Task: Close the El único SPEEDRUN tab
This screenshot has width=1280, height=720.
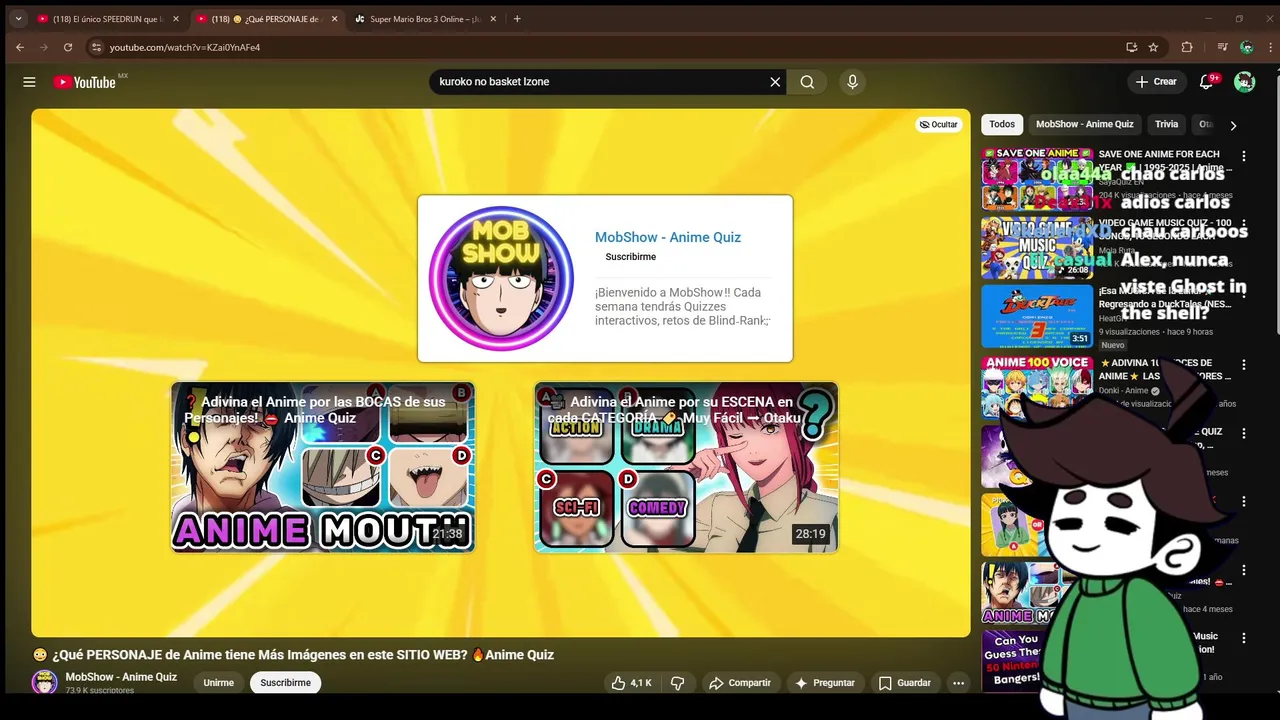Action: (x=176, y=19)
